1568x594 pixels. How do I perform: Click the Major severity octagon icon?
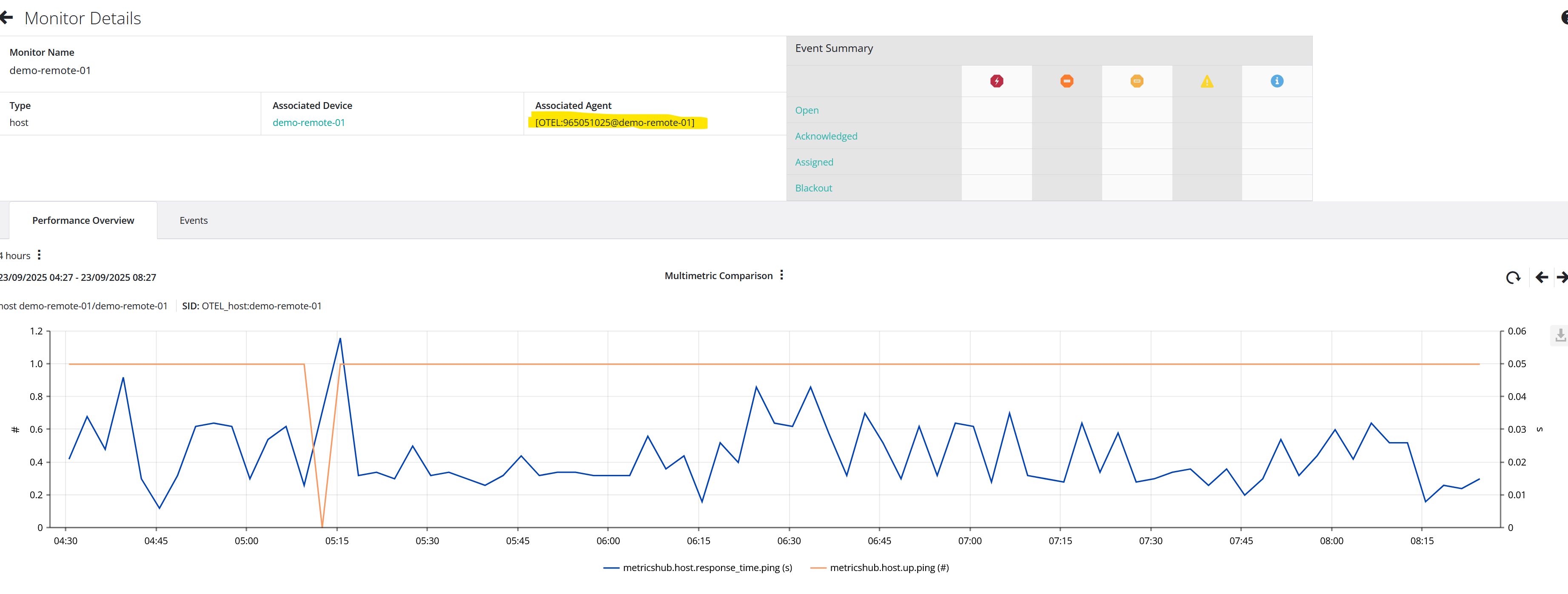pos(1066,80)
